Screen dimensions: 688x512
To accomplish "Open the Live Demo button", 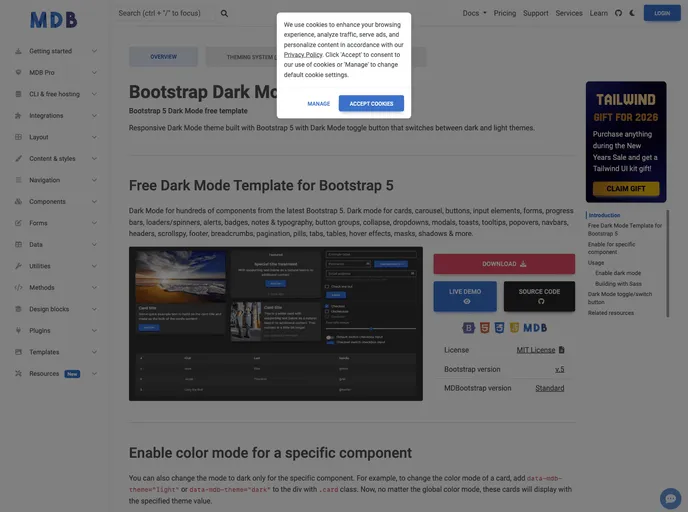I will point(465,296).
